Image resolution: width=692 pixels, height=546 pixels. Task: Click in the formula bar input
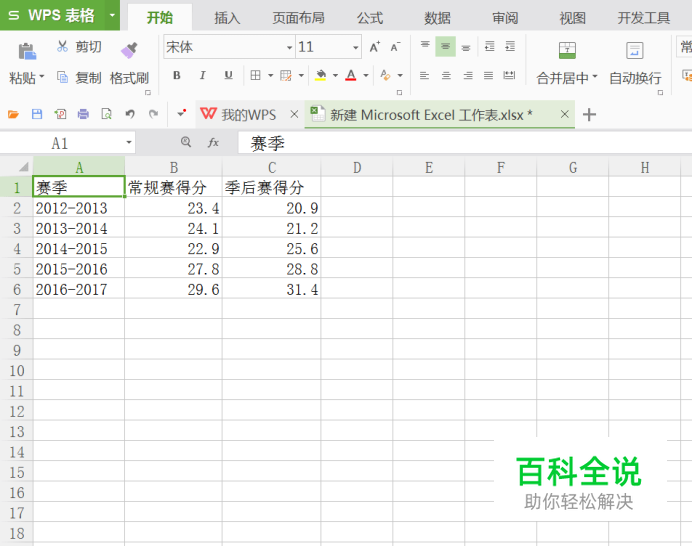tap(465, 143)
